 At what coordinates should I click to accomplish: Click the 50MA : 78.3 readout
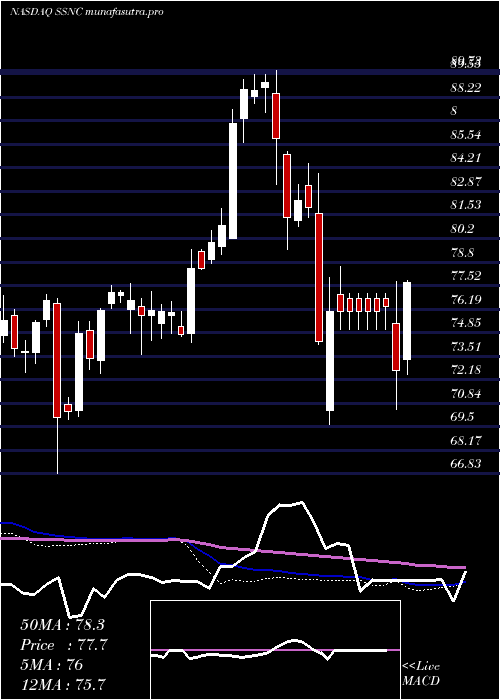point(62,625)
